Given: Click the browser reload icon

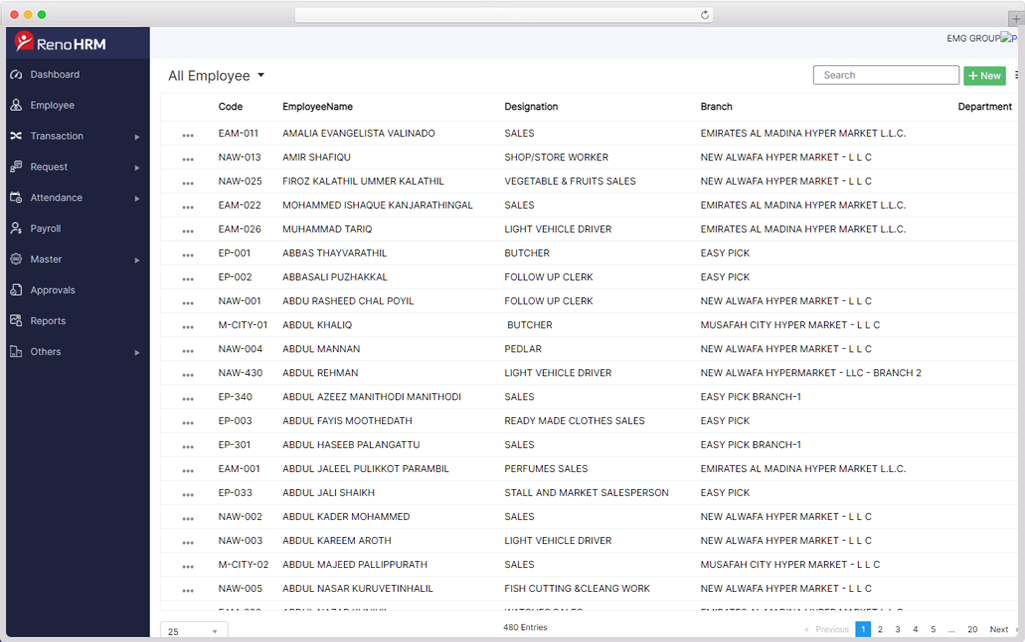Looking at the screenshot, I should [x=705, y=15].
